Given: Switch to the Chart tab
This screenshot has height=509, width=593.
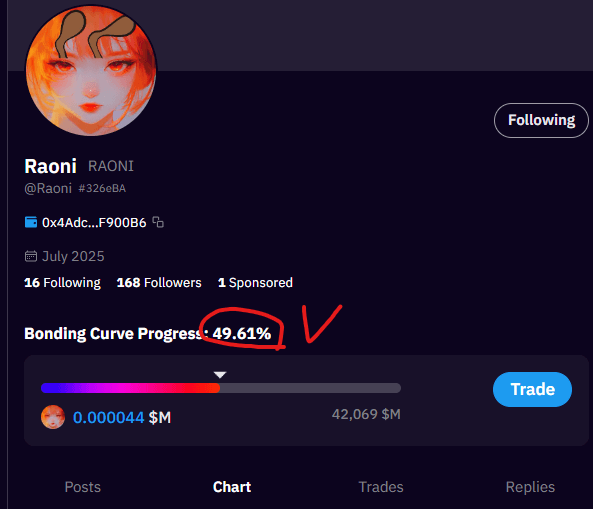Looking at the screenshot, I should point(232,487).
